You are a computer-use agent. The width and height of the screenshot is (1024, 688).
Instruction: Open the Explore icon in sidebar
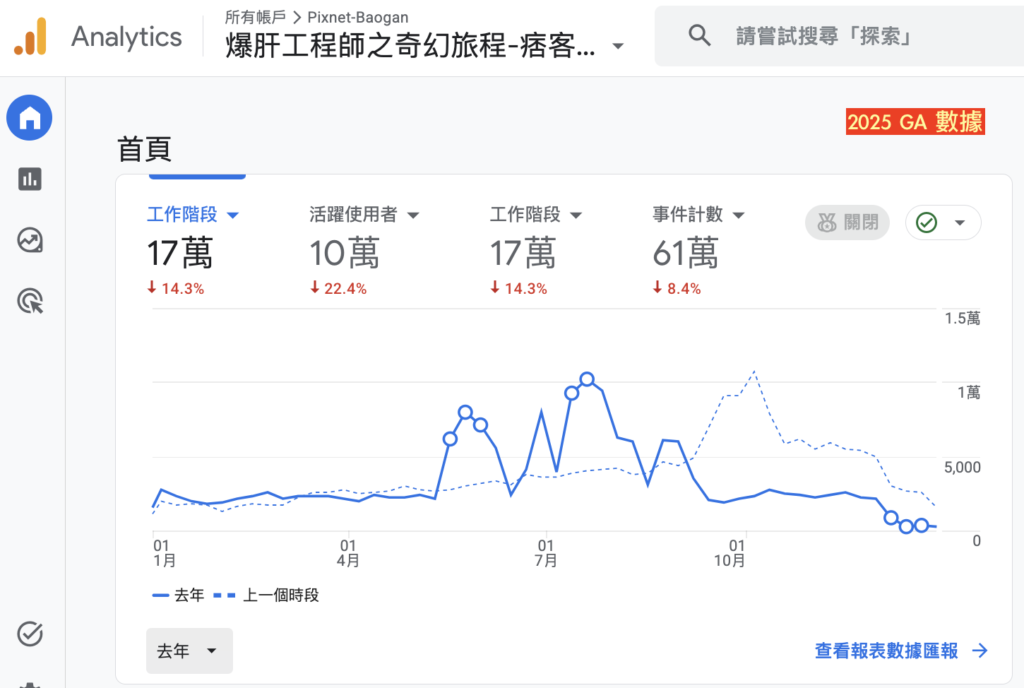[x=29, y=240]
